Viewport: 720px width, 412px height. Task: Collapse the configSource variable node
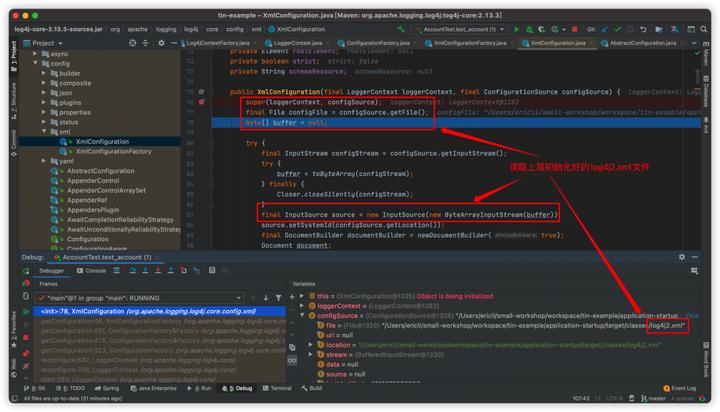(x=302, y=316)
